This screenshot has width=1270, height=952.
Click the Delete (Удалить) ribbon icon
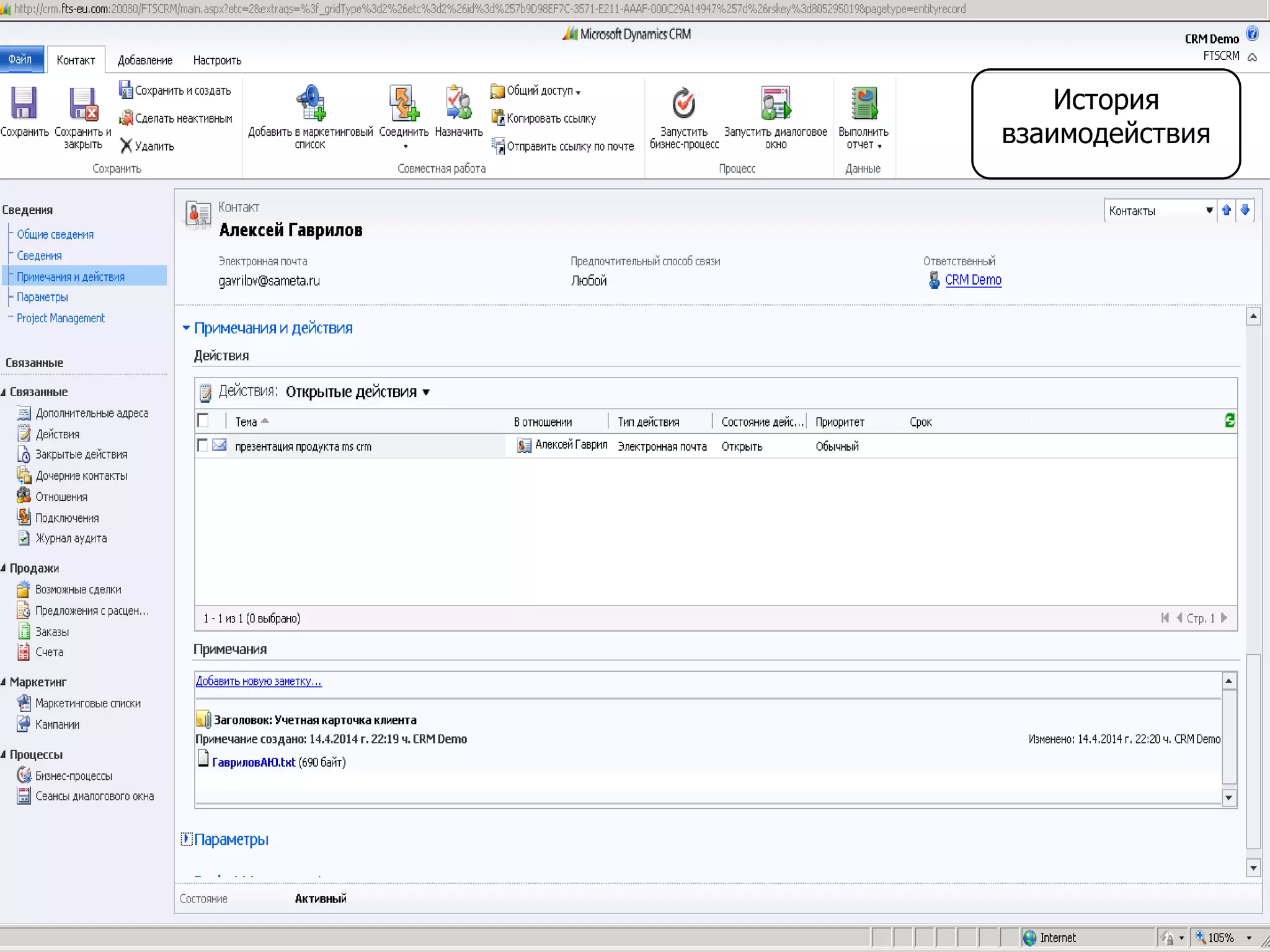point(127,146)
